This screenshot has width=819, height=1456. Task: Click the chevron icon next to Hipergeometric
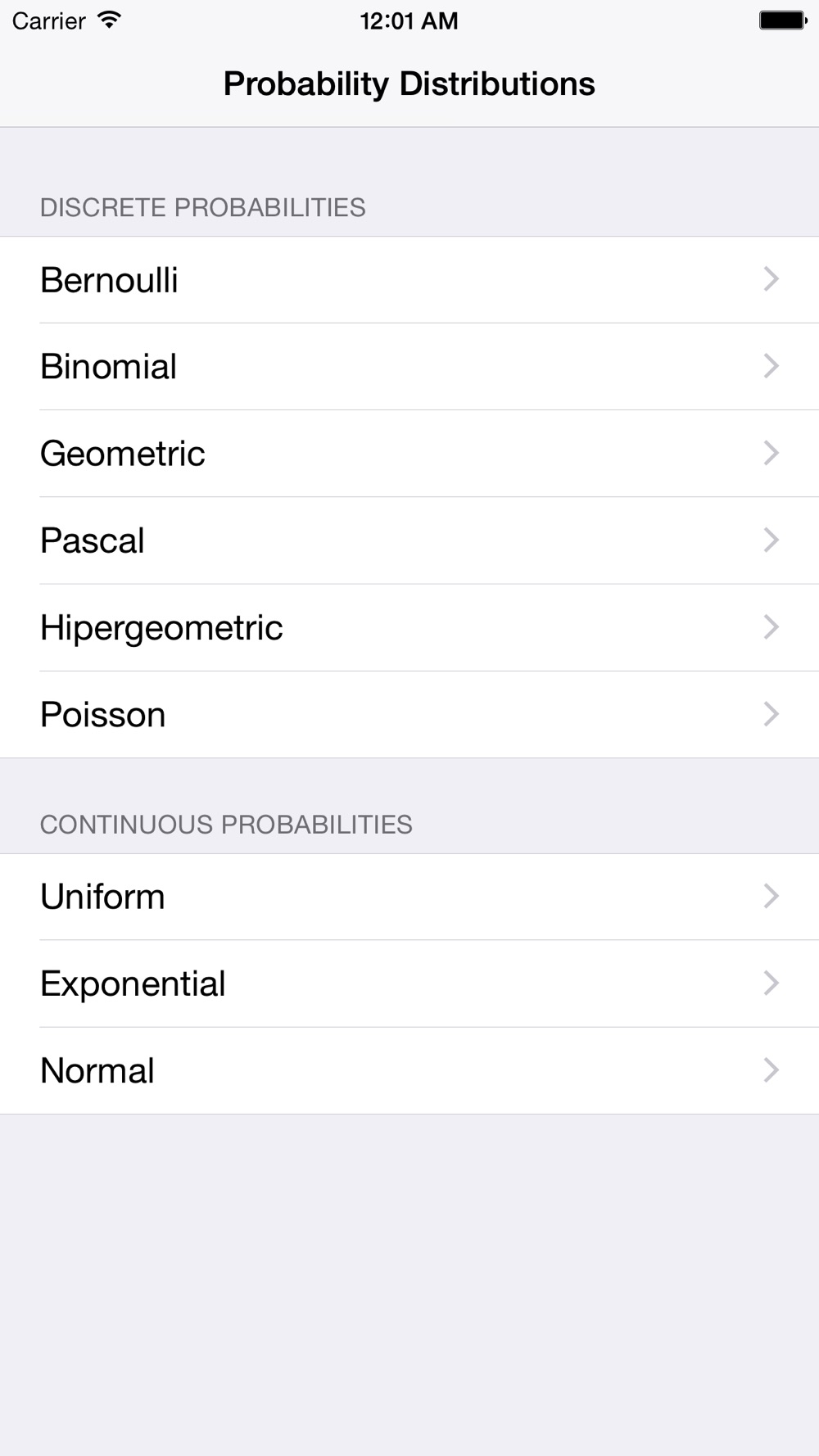tap(771, 627)
